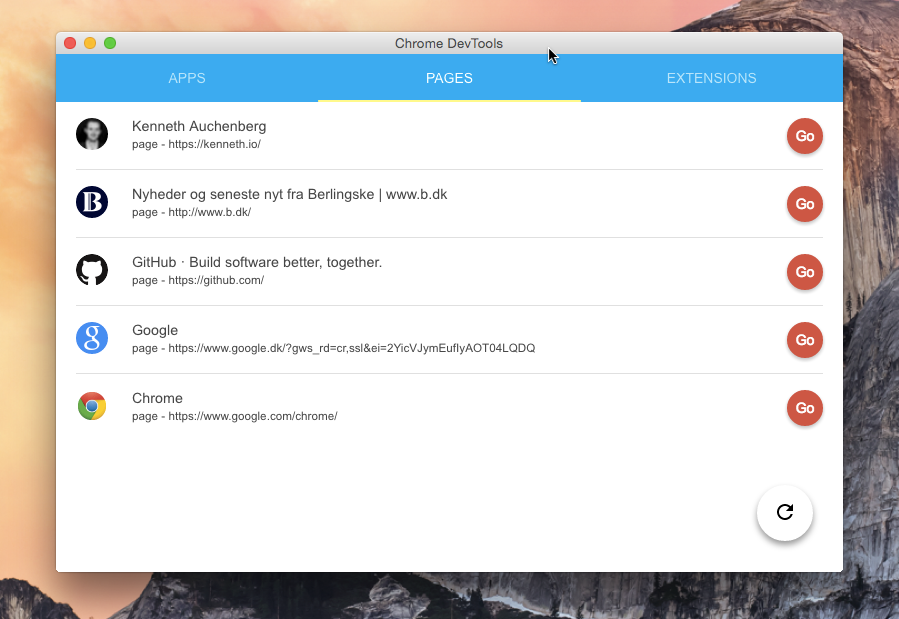
Task: Click Go for the Kenneth Auchenberg page
Action: click(x=805, y=136)
